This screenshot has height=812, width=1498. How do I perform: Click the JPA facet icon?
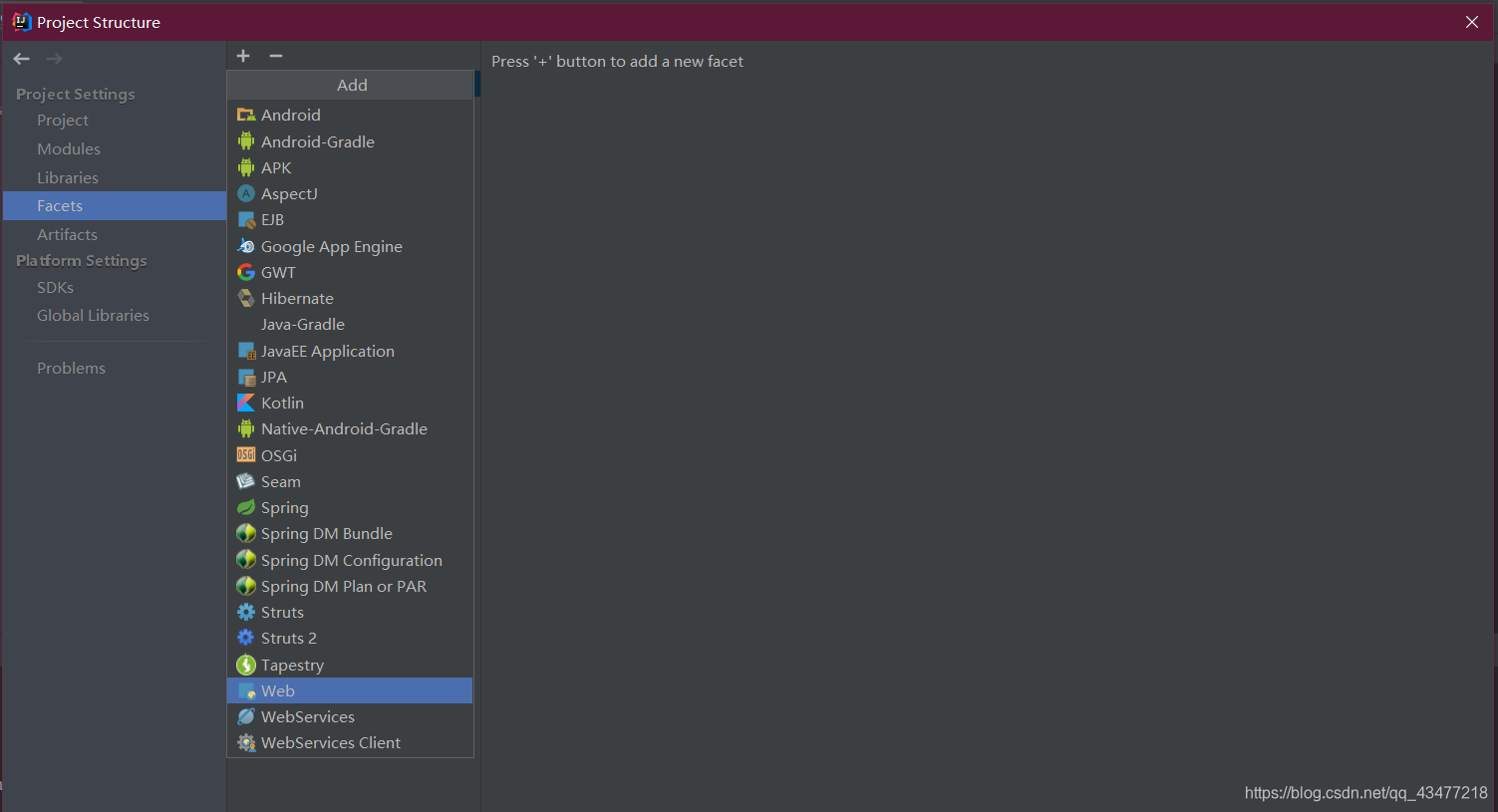click(246, 377)
